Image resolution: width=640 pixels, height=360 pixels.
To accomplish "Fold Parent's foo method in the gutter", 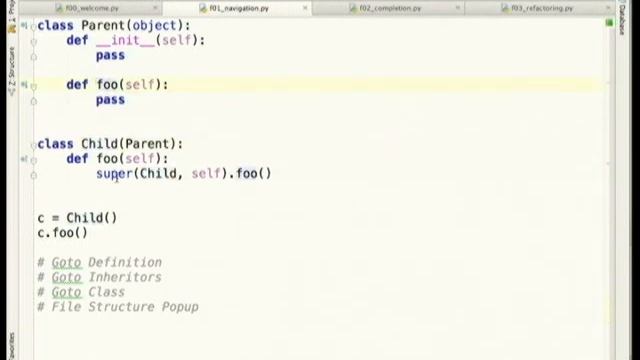I will (34, 86).
